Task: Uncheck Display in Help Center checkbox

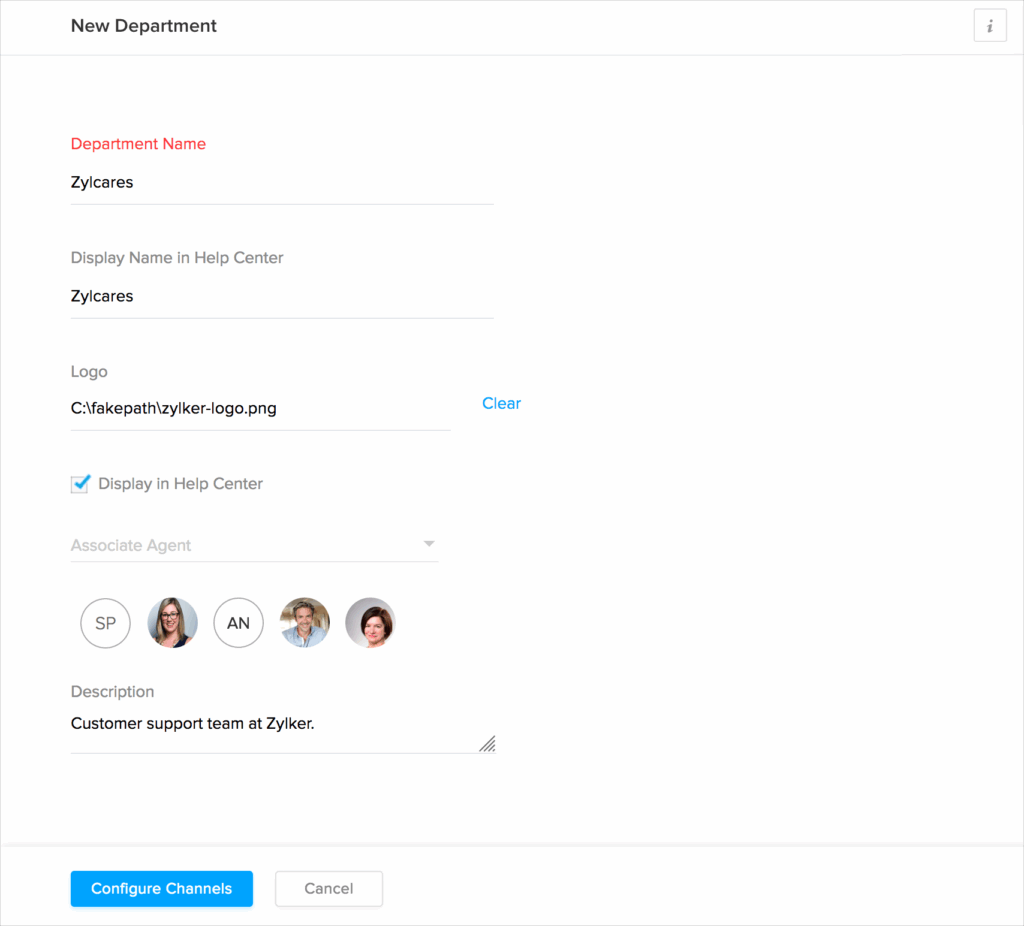Action: 80,484
